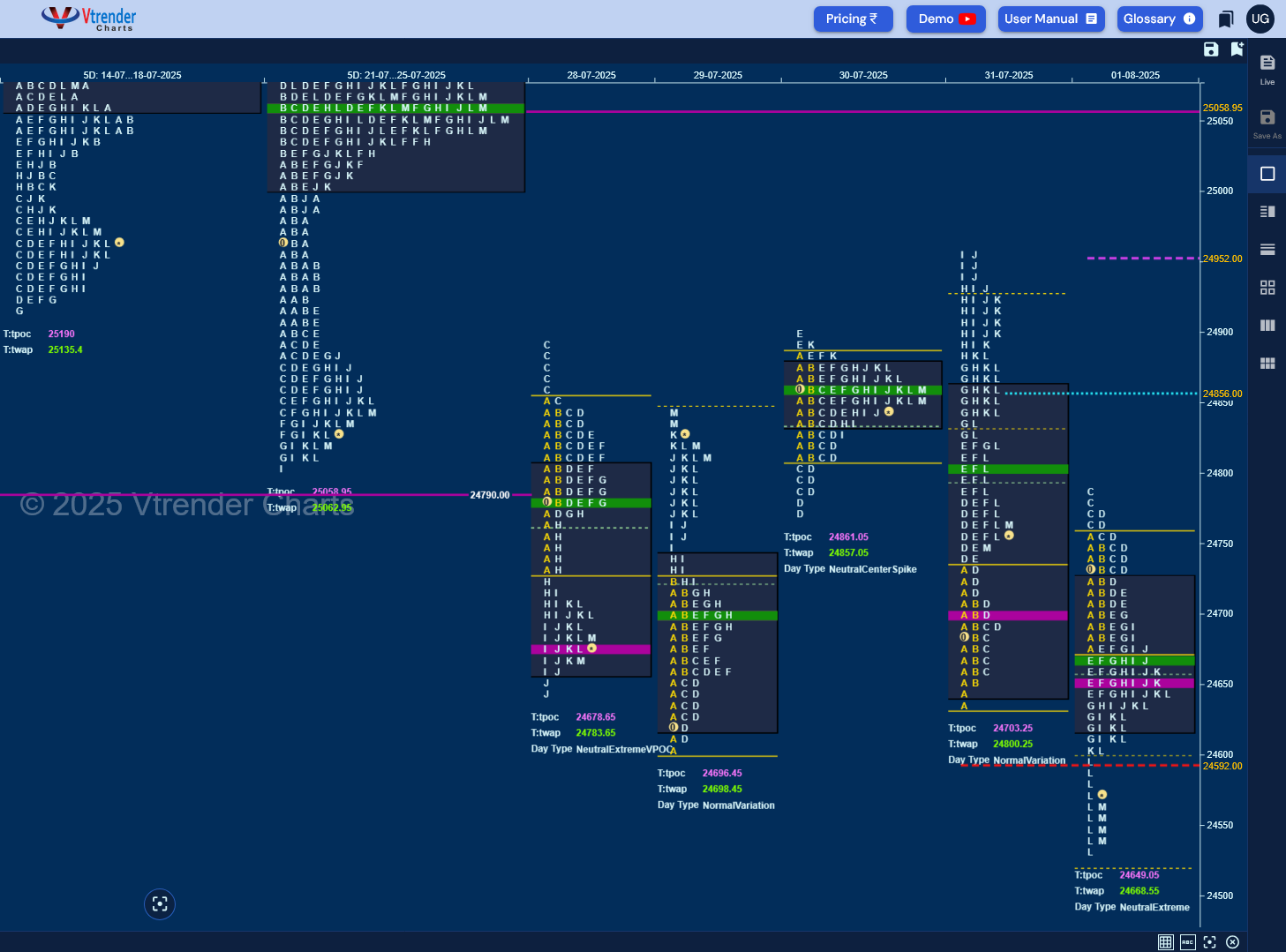
Task: Open the UG user profile menu
Action: tap(1260, 19)
